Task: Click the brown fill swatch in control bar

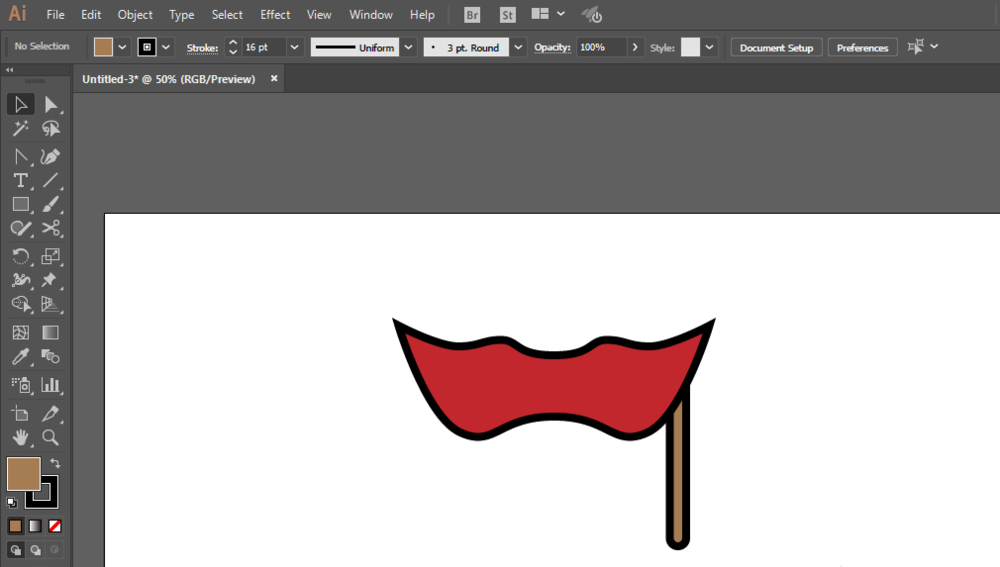Action: click(x=103, y=47)
